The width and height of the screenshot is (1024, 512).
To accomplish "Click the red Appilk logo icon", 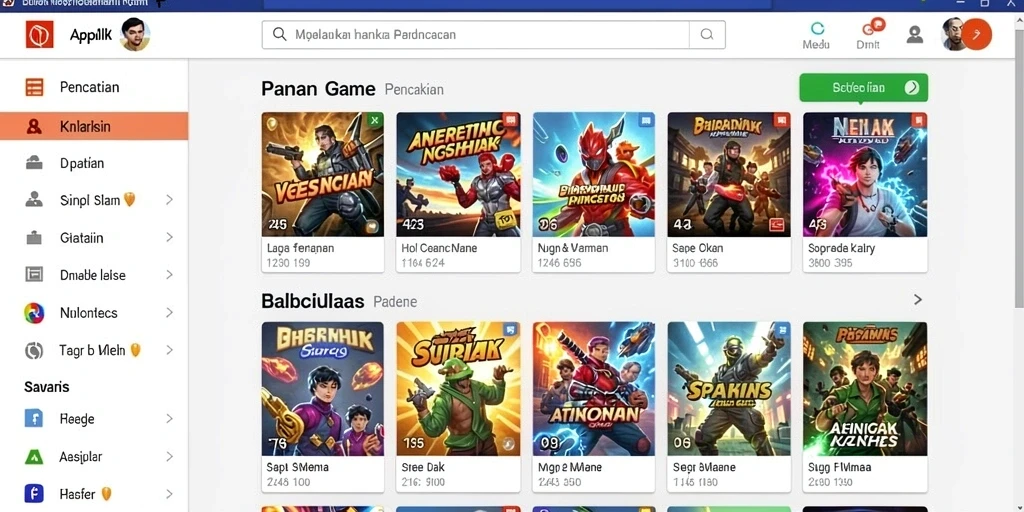I will pos(39,34).
